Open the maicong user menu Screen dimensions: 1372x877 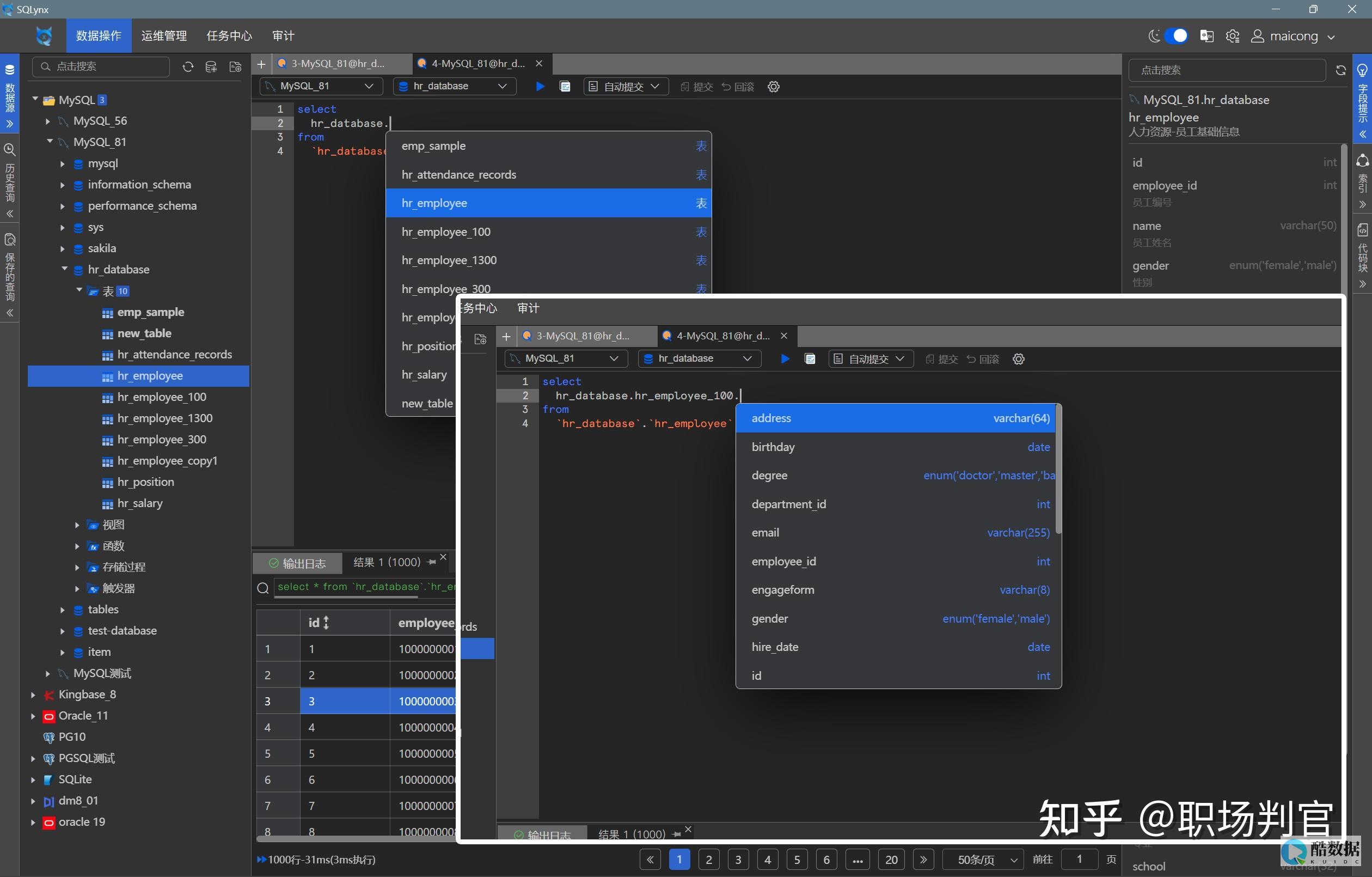tap(1293, 36)
